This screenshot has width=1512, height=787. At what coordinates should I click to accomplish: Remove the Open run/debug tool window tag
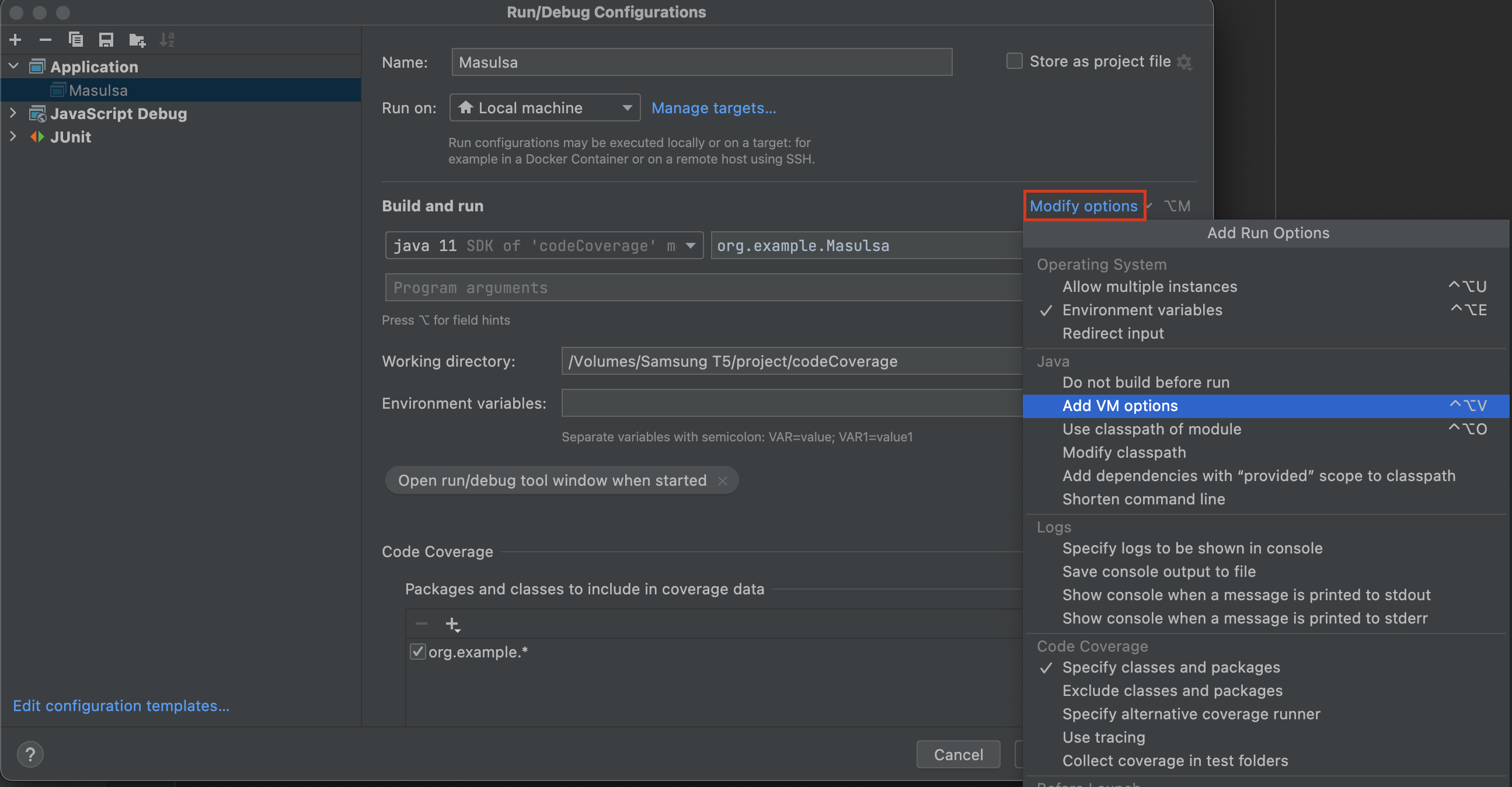(x=723, y=480)
